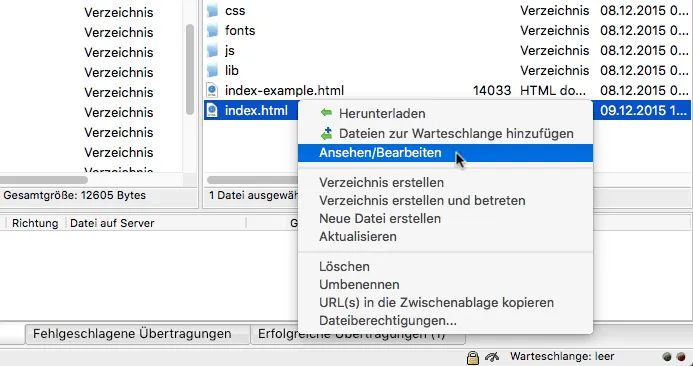Click the lib folder icon
Image resolution: width=693 pixels, height=366 pixels.
(x=213, y=70)
